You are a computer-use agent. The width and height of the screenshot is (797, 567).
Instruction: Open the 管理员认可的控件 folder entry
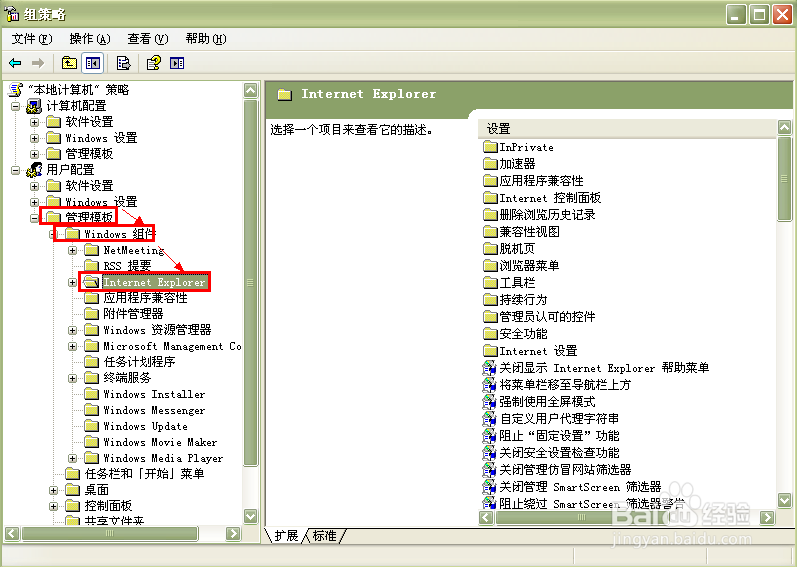click(x=547, y=317)
